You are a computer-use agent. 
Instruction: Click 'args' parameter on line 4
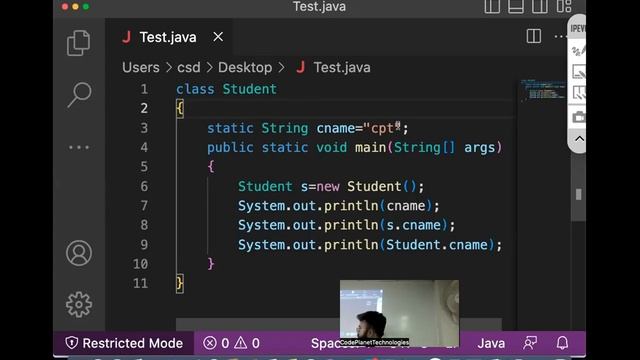point(479,147)
